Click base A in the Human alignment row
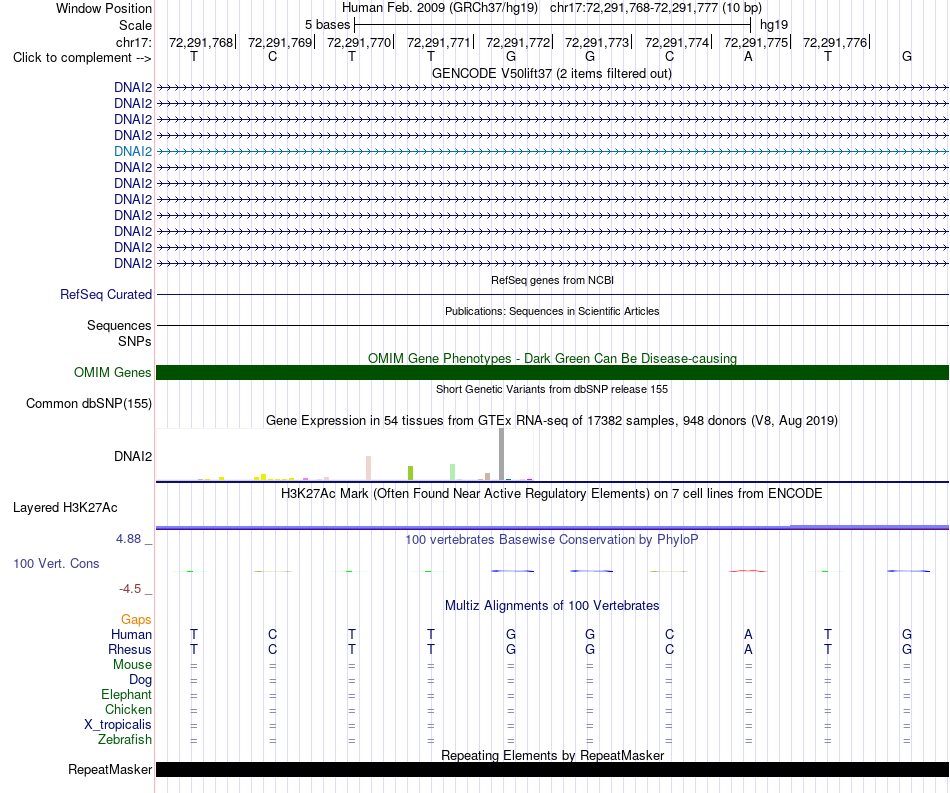Viewport: 950px width, 793px height. pyautogui.click(x=748, y=634)
